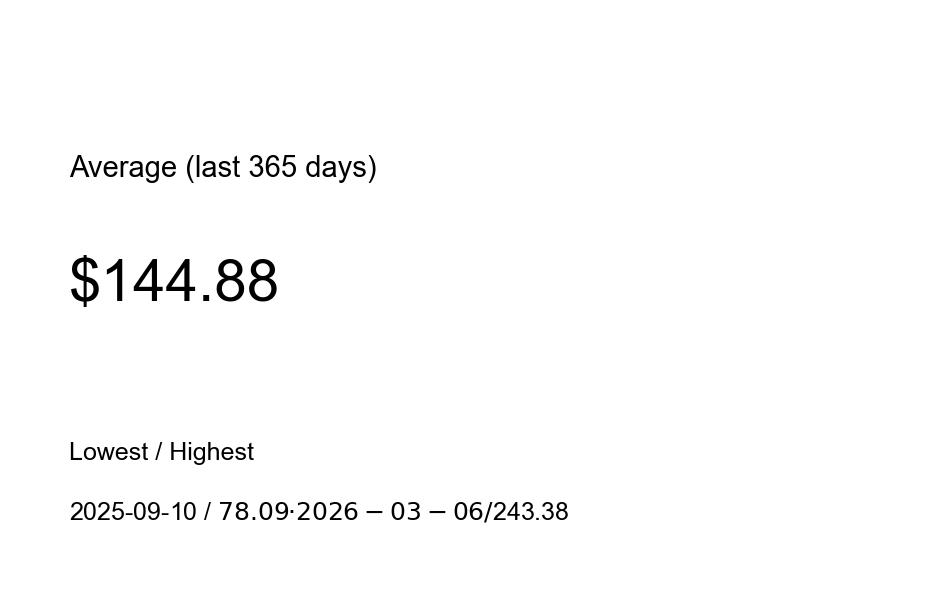Screen dimensions: 942x601
Task: Click the month "03" in the highest date
Action: (x=405, y=512)
